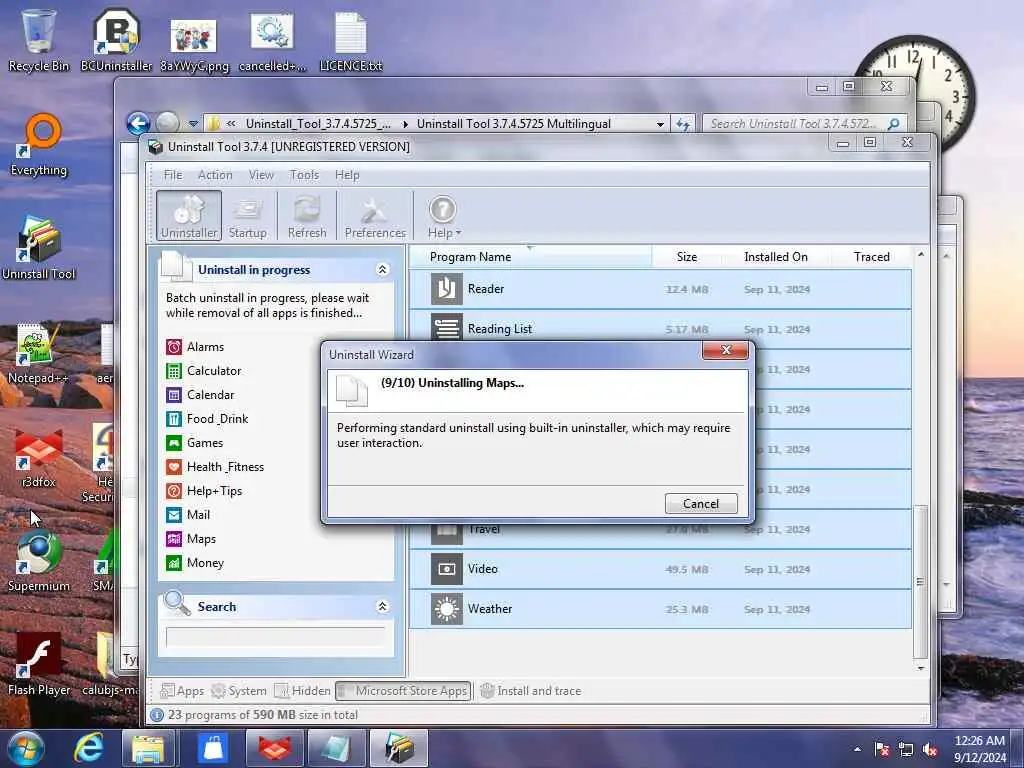Viewport: 1024px width, 768px height.
Task: Open the Help toolbar dropdown
Action: click(x=443, y=216)
